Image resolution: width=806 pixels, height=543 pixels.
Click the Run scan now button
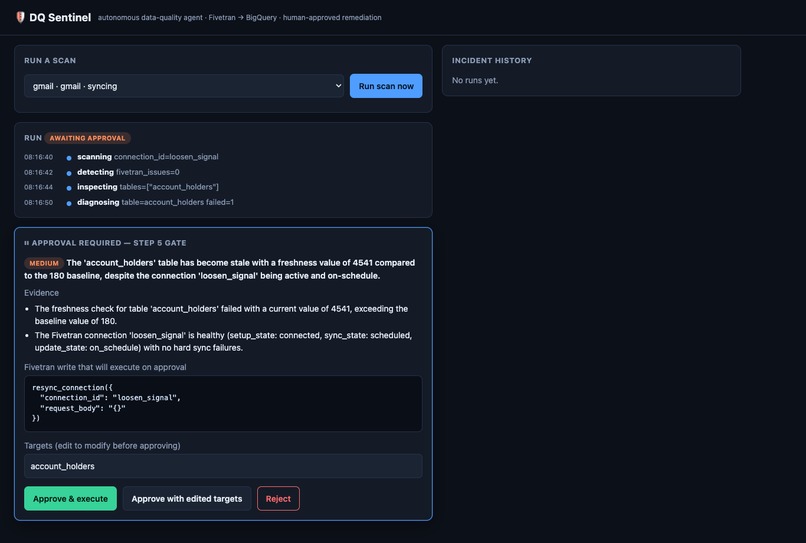point(386,86)
